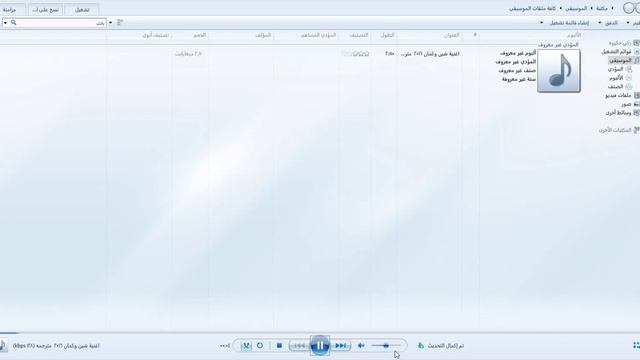Pause the song with the round blue button
640x360 pixels.
click(320, 346)
